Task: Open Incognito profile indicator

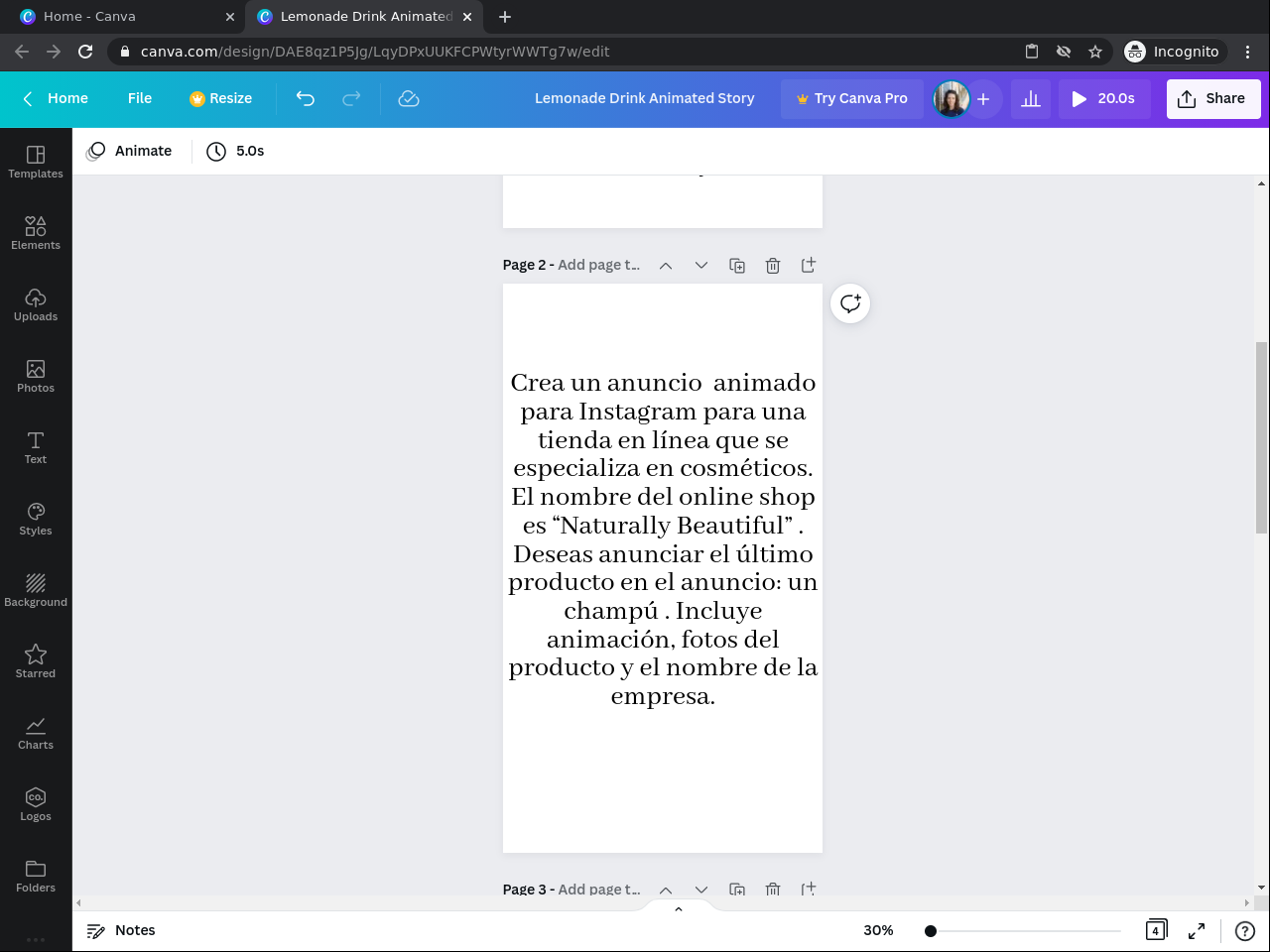Action: (1173, 52)
